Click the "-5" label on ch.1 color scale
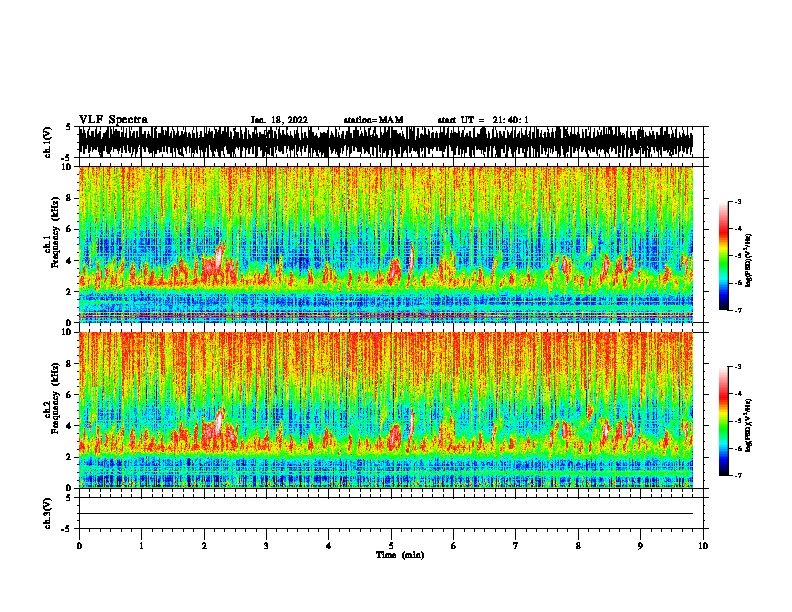The height and width of the screenshot is (612, 792). pos(737,256)
